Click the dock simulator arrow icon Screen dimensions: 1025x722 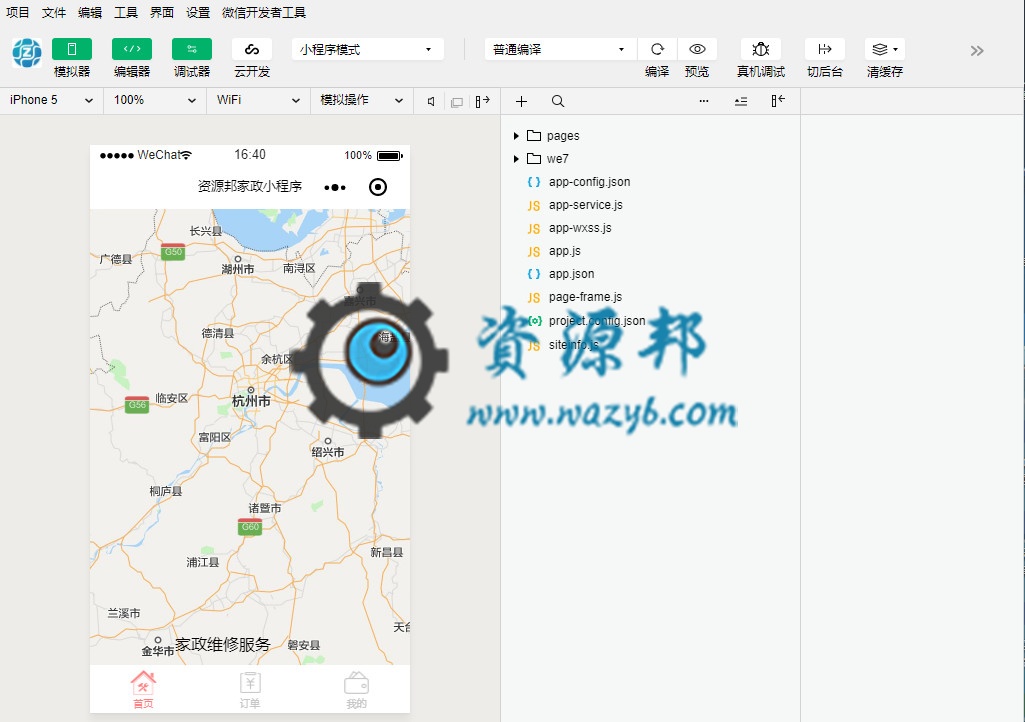482,101
